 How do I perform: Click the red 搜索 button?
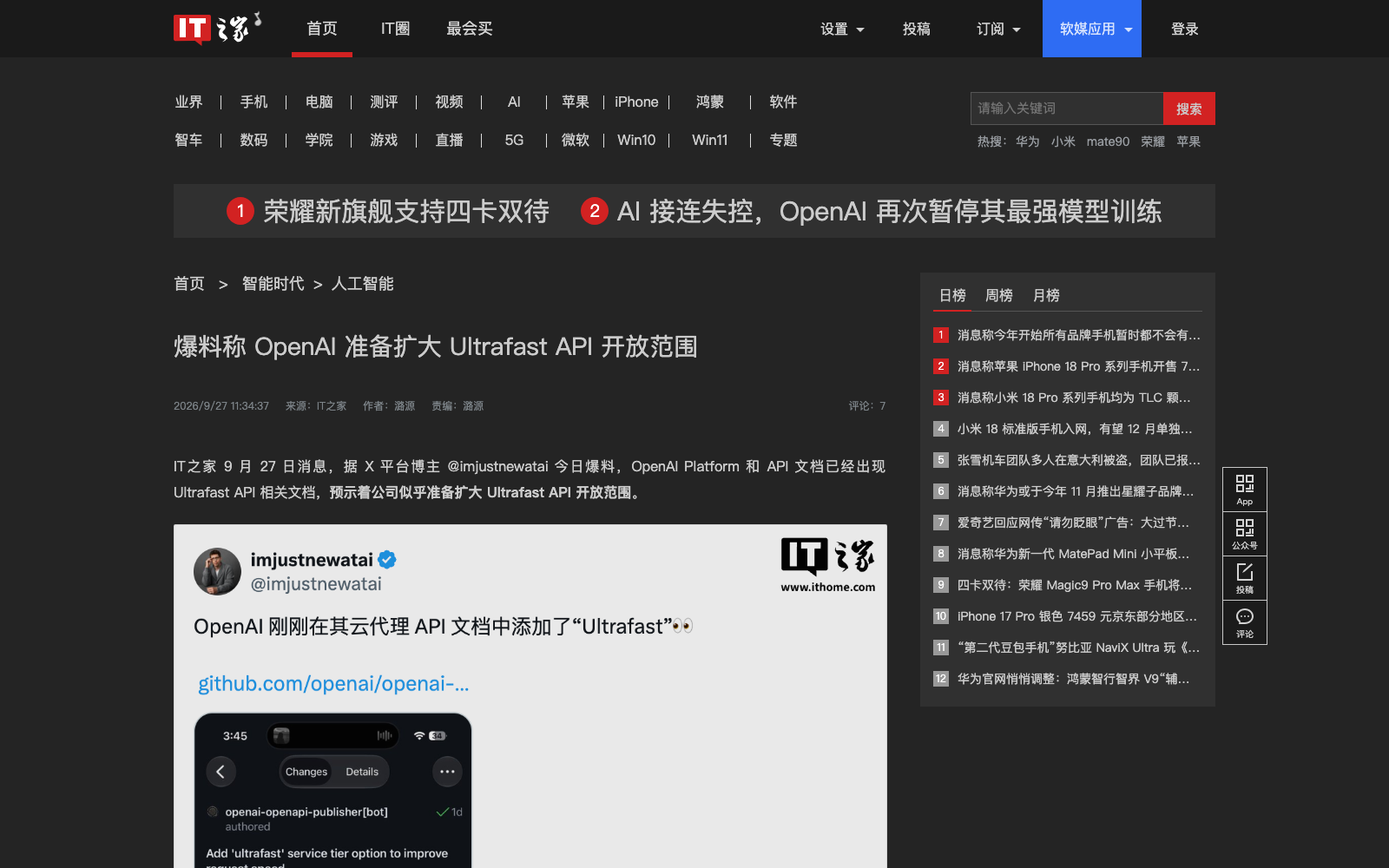(x=1189, y=108)
